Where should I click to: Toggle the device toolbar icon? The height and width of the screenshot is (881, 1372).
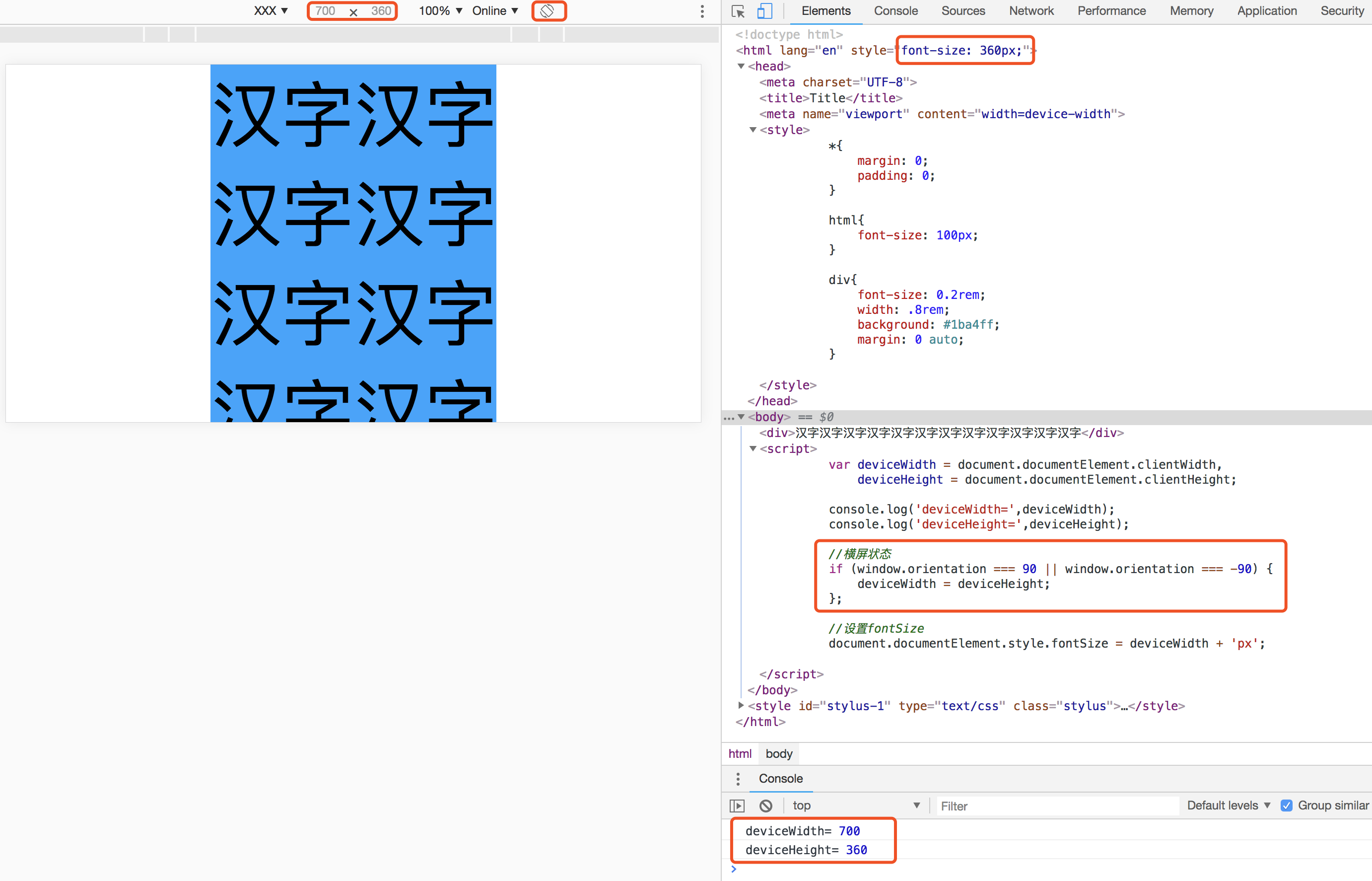pyautogui.click(x=765, y=11)
